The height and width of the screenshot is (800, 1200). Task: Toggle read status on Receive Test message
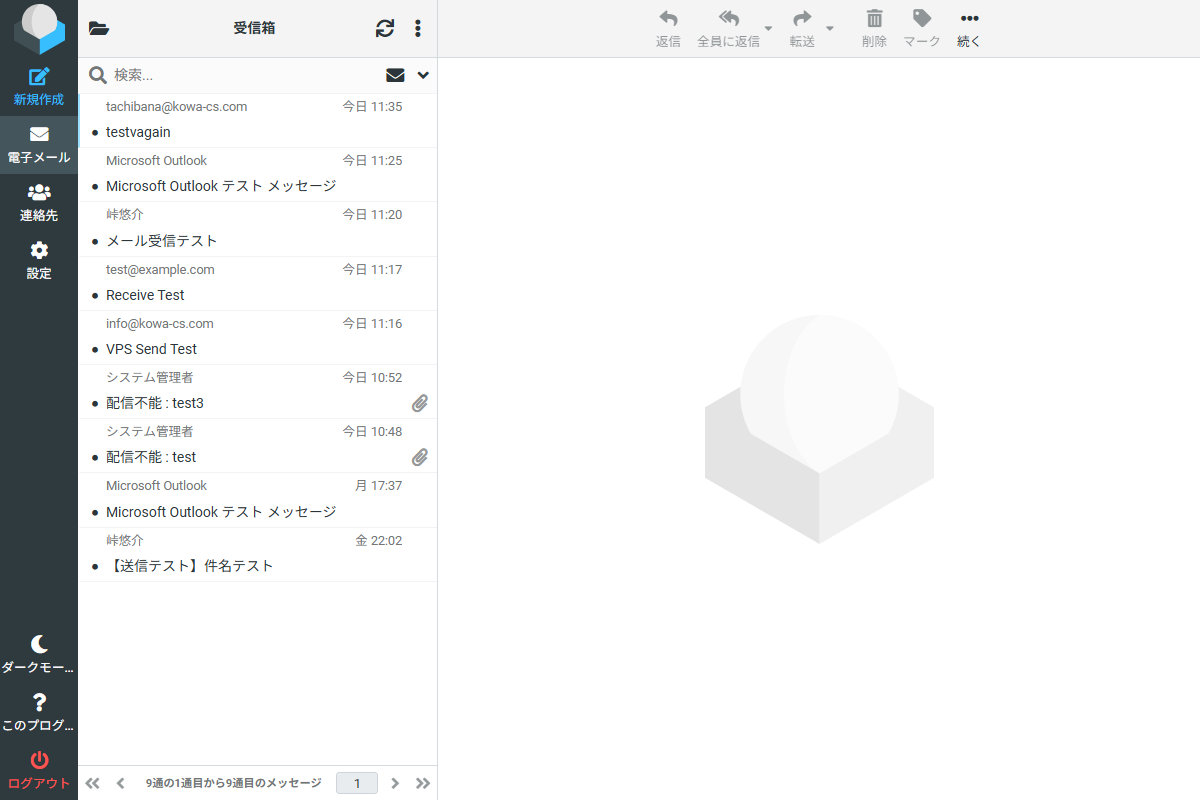93,295
